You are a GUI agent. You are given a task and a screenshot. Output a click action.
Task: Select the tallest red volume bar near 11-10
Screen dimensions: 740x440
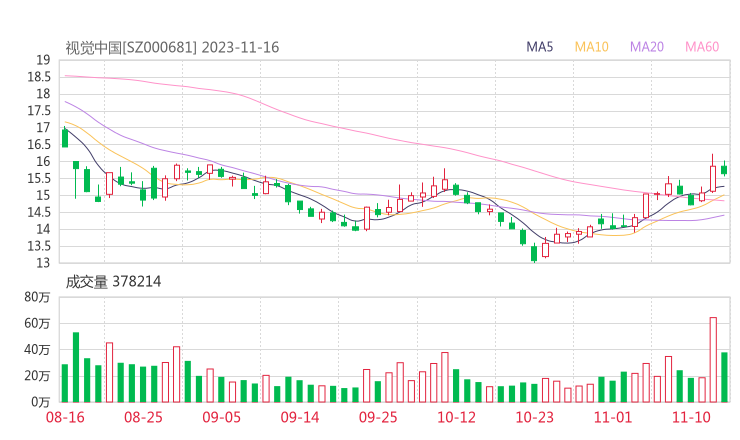point(713,360)
